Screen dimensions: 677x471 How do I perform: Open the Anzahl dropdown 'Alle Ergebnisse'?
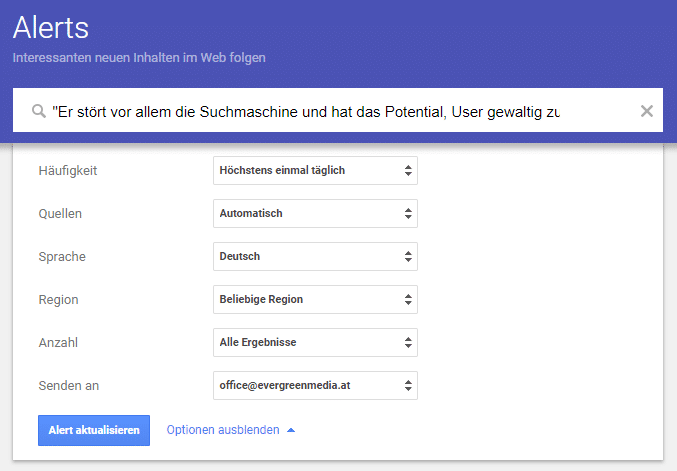click(315, 342)
